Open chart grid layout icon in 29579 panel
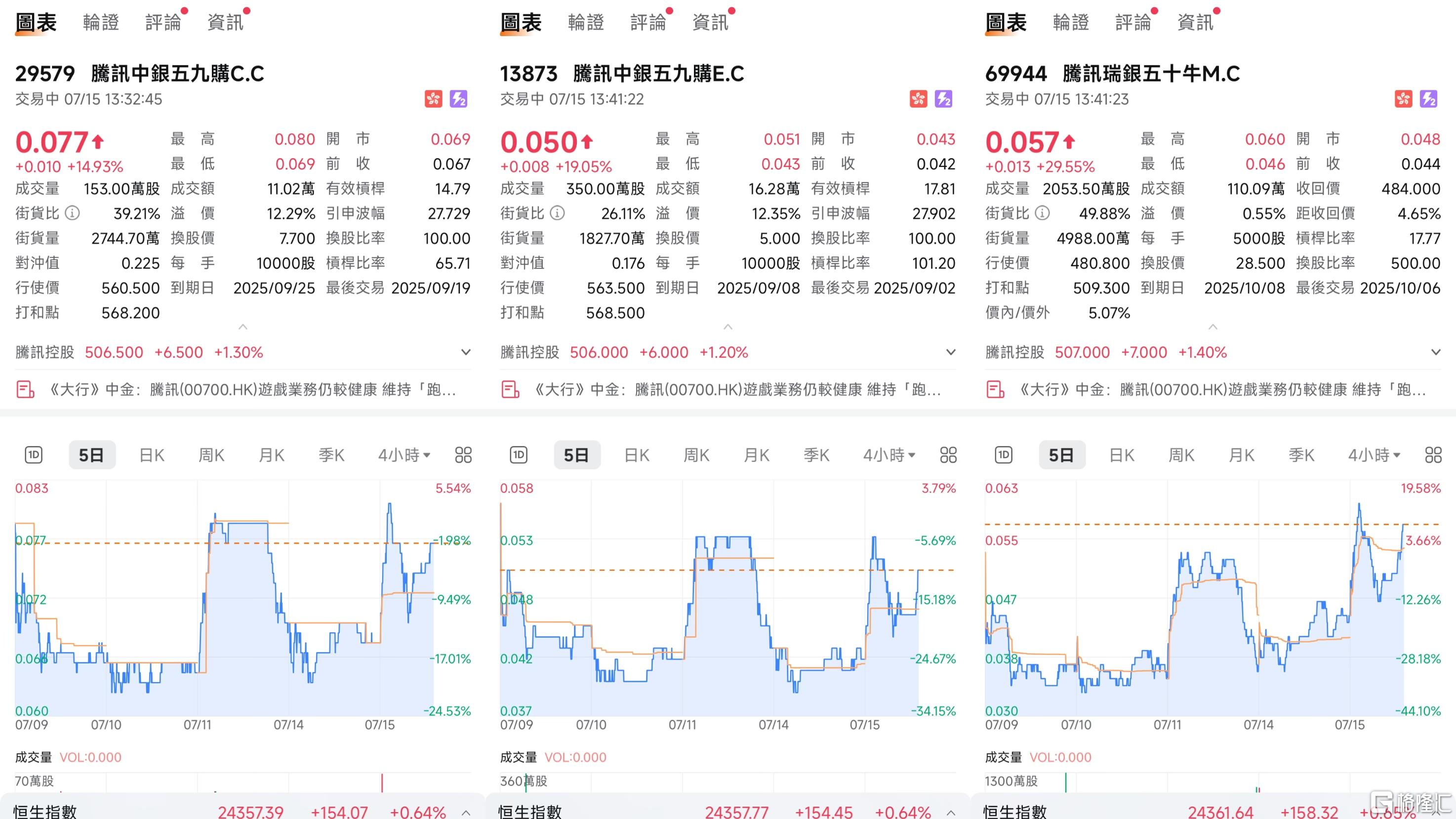This screenshot has width=1456, height=819. click(463, 455)
